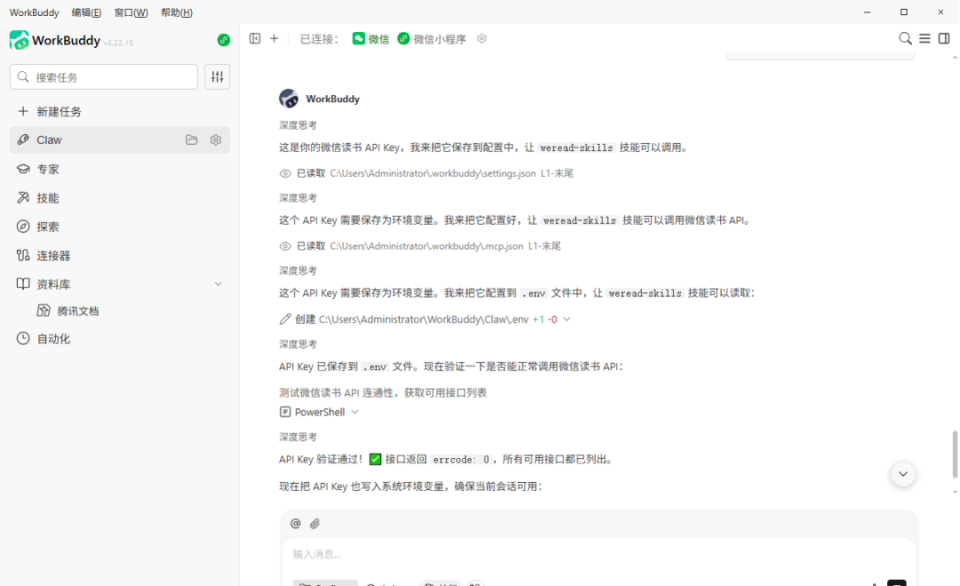
Task: Collapse the 资料库 chevron
Action: click(218, 284)
